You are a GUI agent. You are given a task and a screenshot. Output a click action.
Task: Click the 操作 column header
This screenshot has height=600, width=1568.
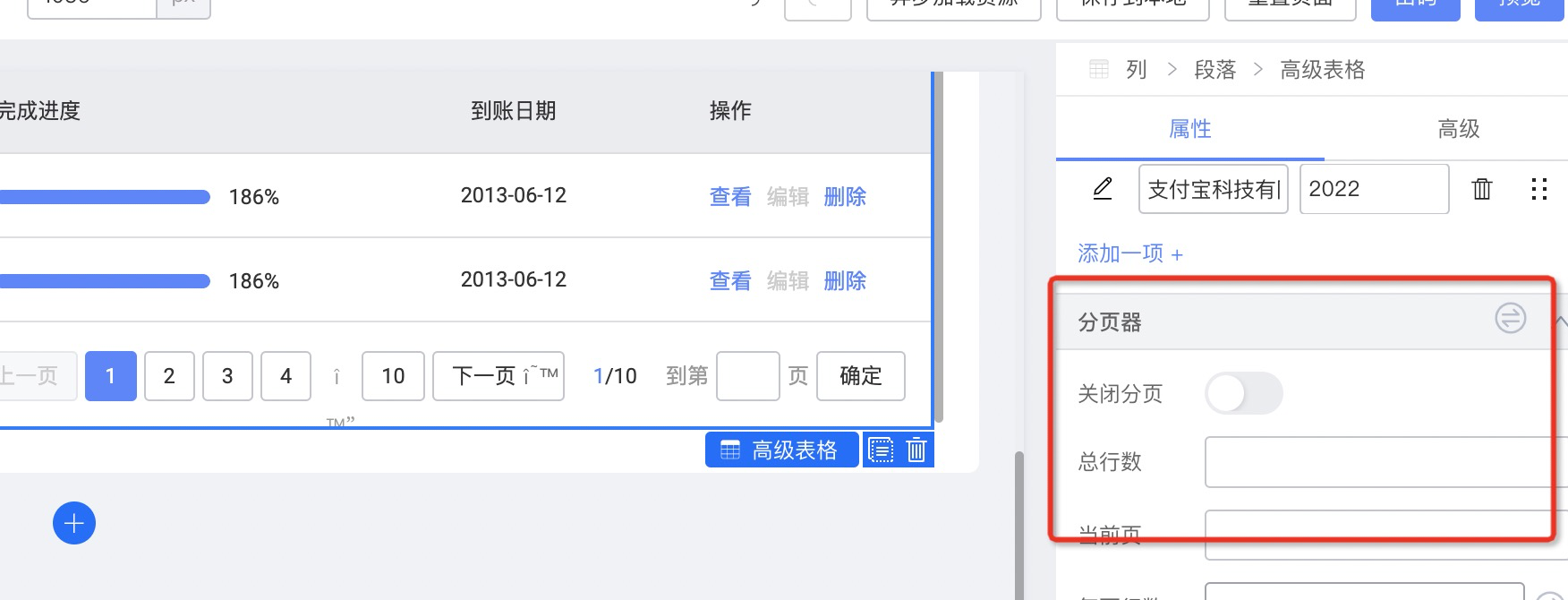[730, 111]
